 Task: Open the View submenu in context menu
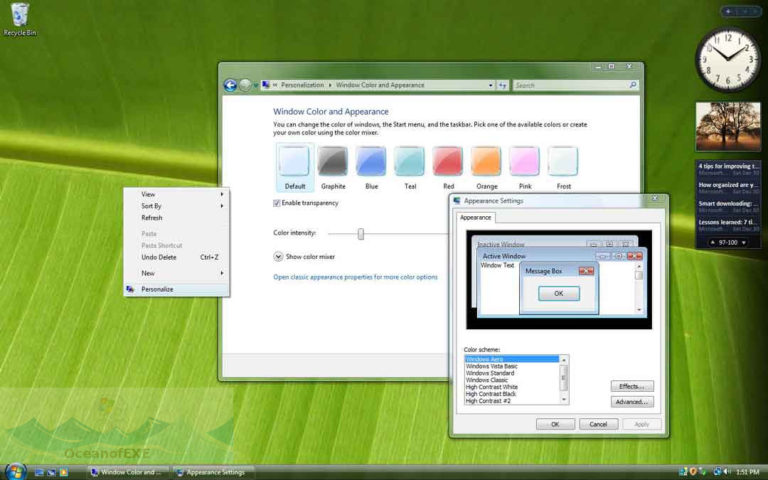click(176, 194)
